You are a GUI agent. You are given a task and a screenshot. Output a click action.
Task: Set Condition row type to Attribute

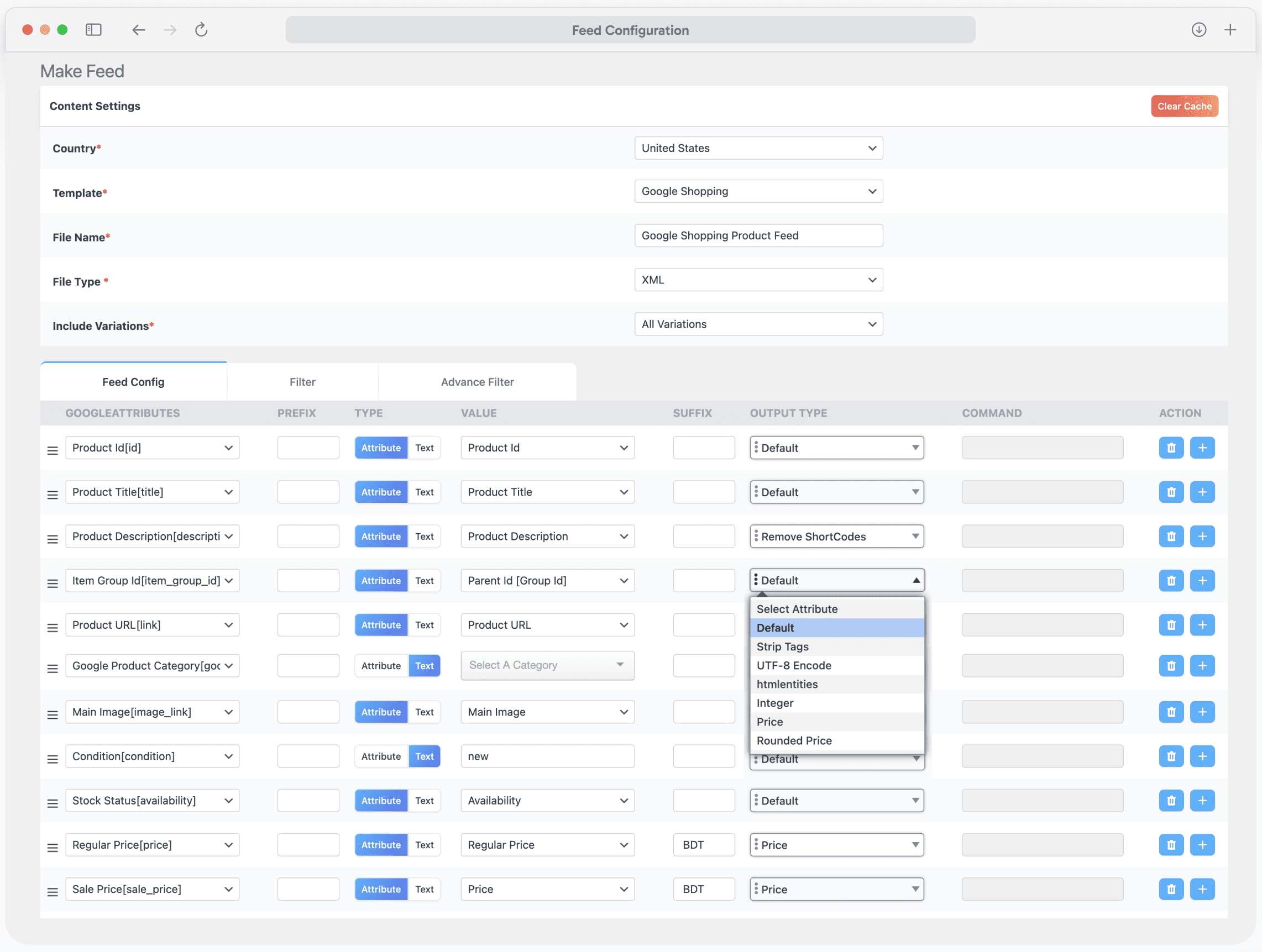(x=380, y=756)
